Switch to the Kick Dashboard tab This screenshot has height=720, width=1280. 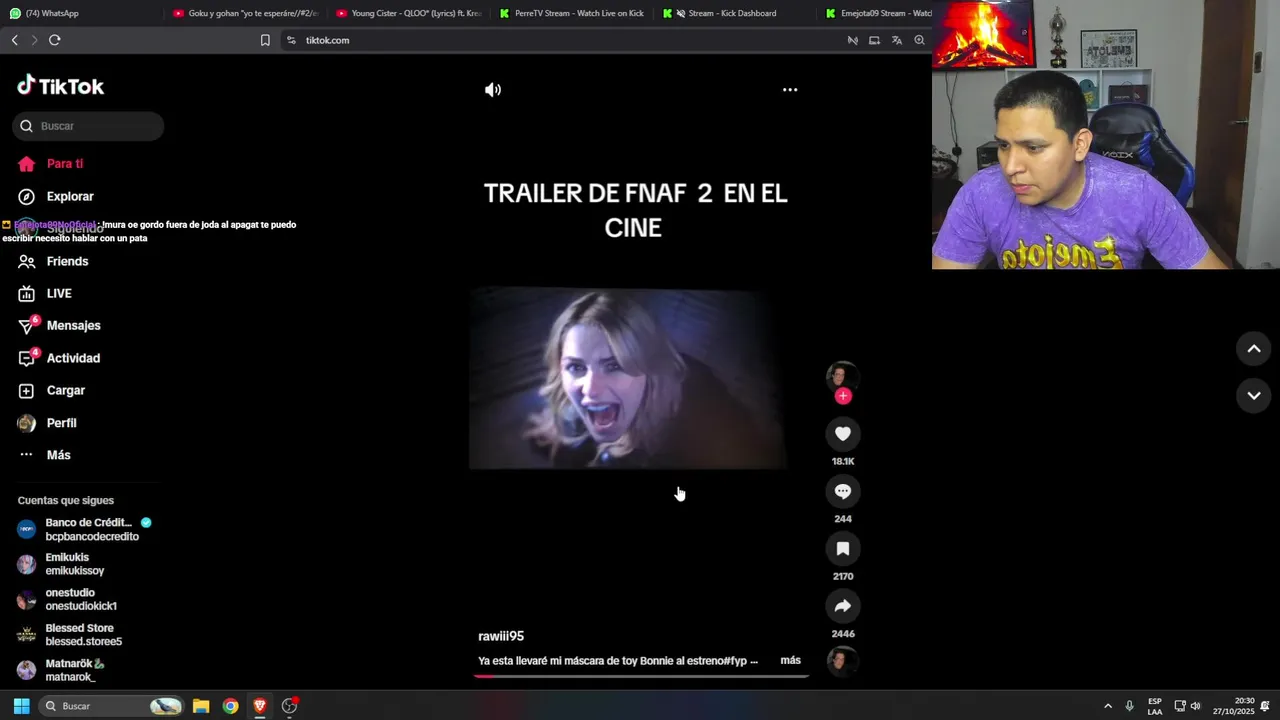point(736,13)
